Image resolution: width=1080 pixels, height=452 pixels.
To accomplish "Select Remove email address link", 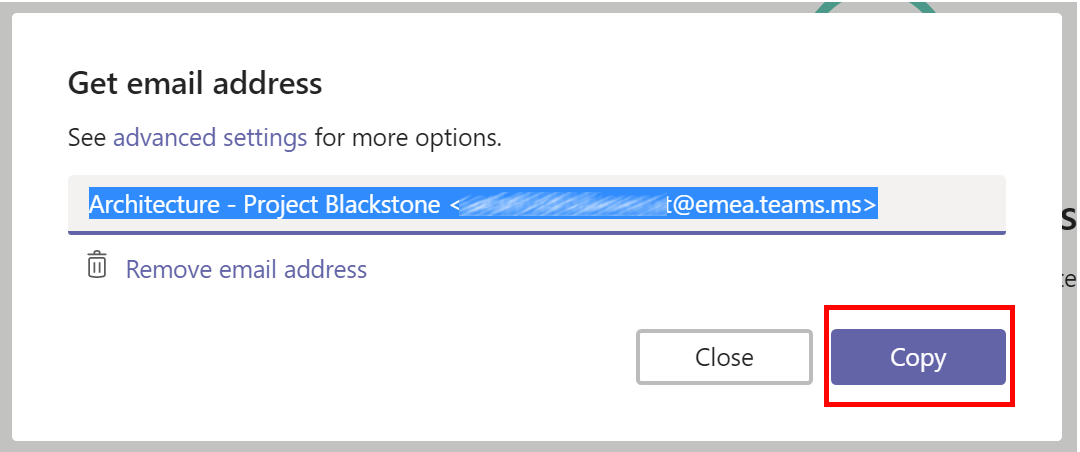I will 246,269.
